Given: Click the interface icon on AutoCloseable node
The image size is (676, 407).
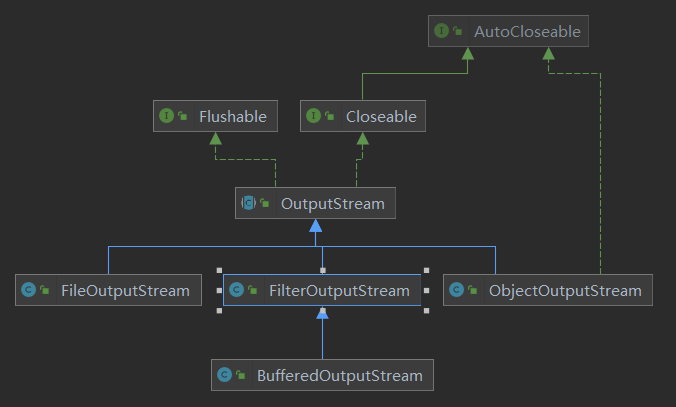Looking at the screenshot, I should [x=441, y=32].
